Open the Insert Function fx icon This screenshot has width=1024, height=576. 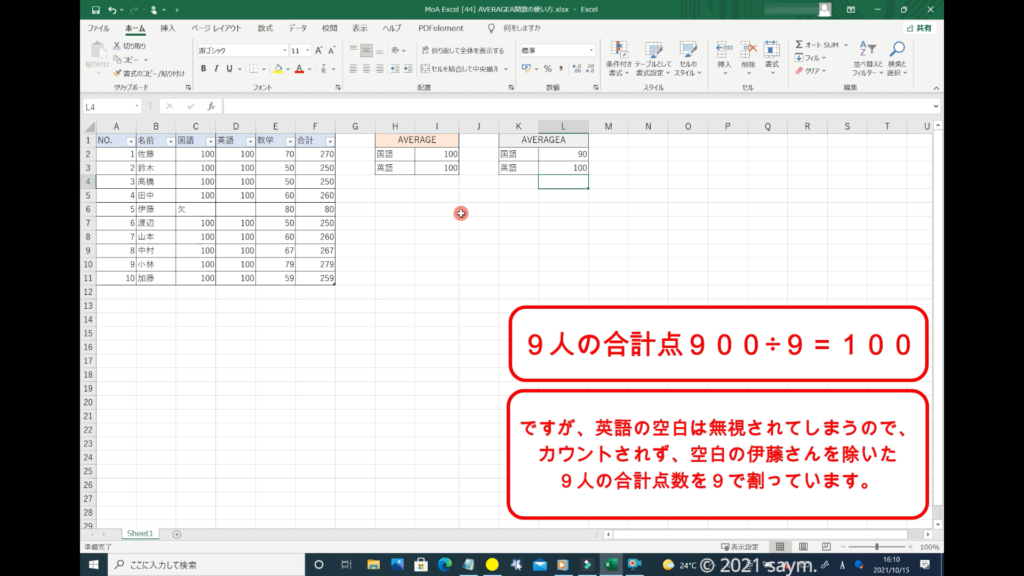point(210,106)
